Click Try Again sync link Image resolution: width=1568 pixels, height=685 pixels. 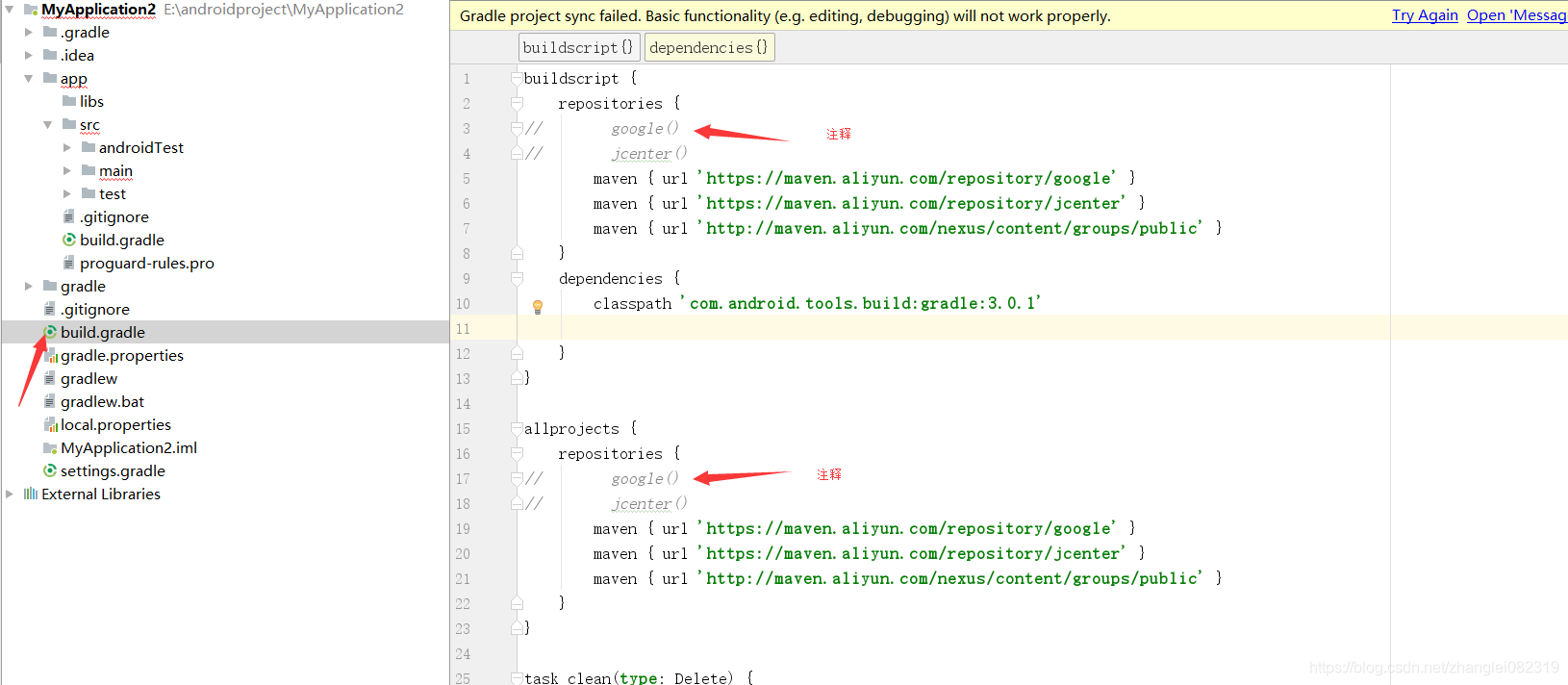click(x=1425, y=15)
